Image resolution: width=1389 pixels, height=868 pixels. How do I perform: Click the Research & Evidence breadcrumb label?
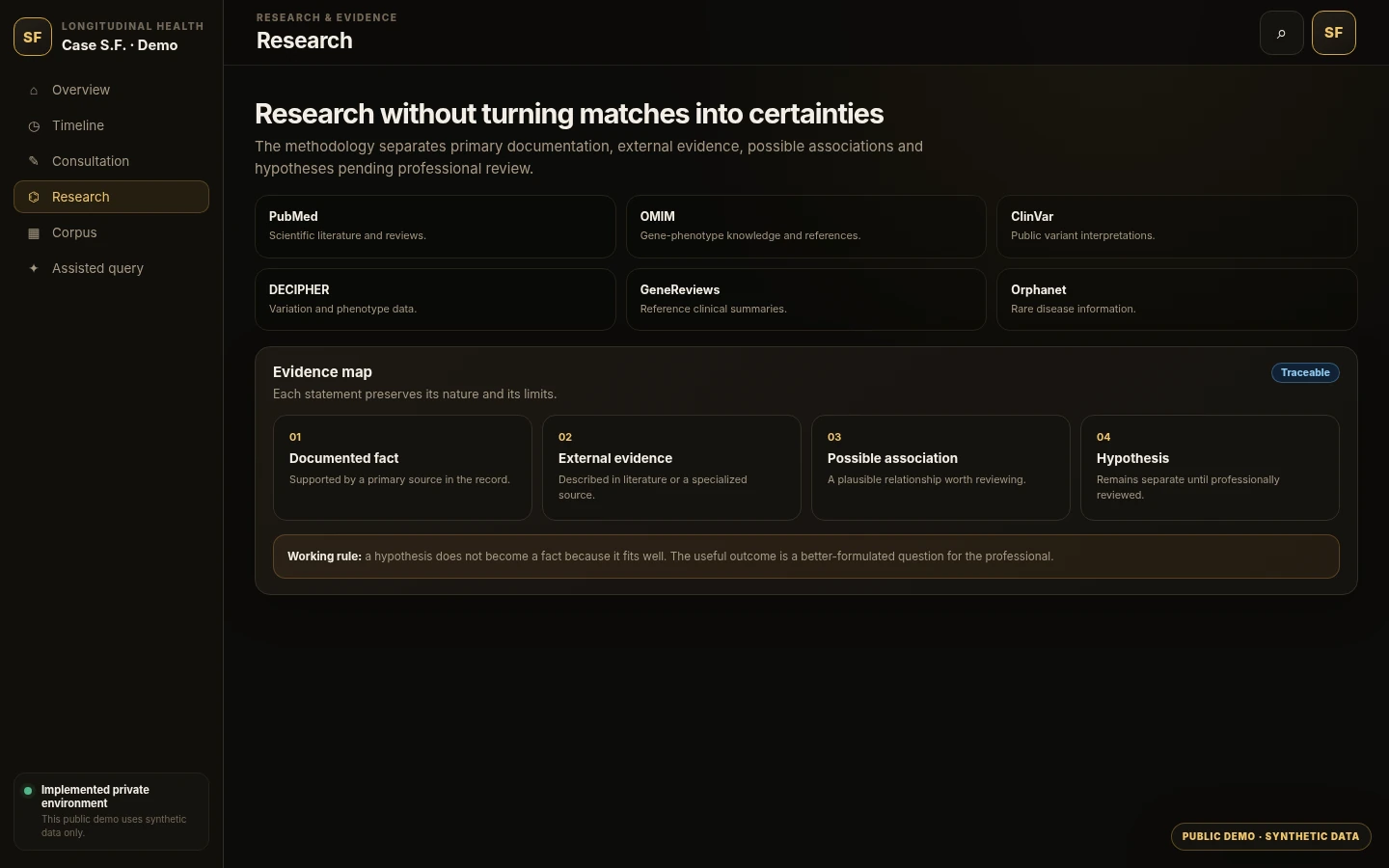[x=327, y=17]
